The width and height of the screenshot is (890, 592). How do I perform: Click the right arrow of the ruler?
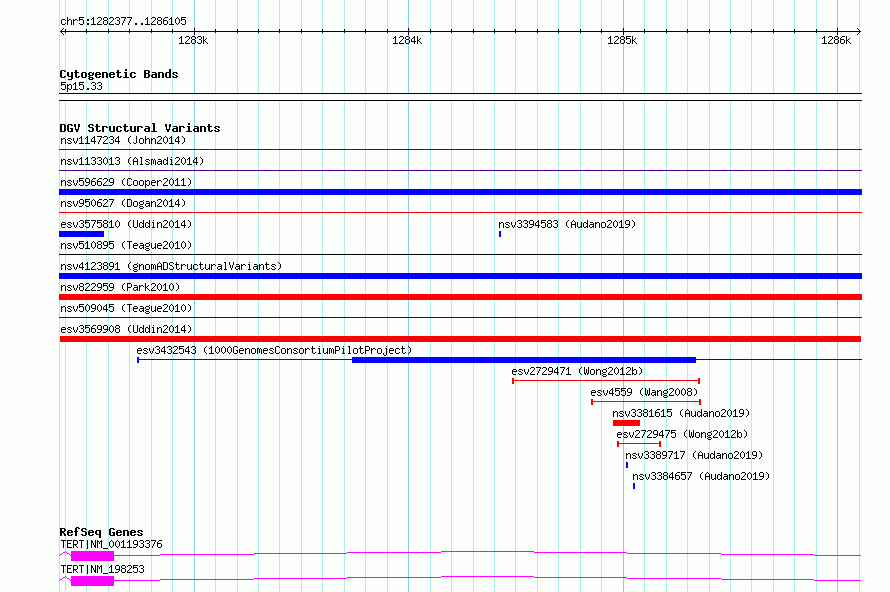coord(858,31)
